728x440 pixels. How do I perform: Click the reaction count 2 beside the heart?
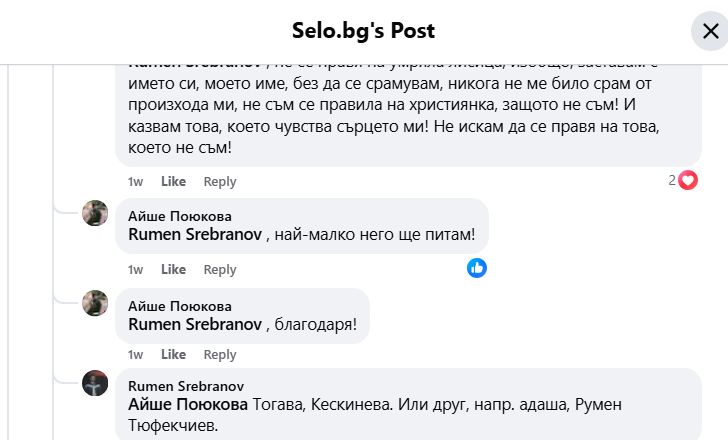(x=672, y=181)
